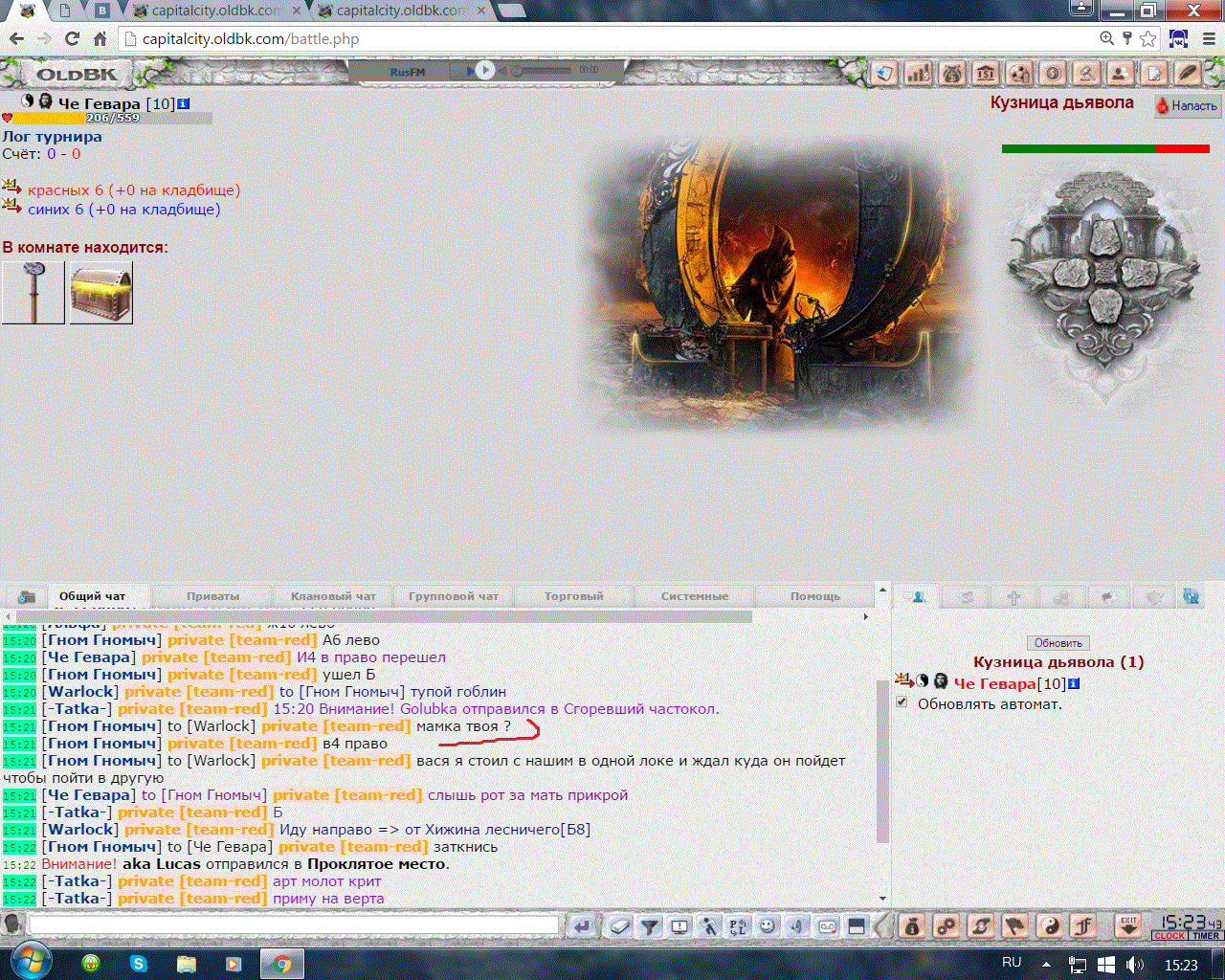Viewport: 1225px width, 980px height.
Task: Go to the browser home page
Action: (100, 39)
